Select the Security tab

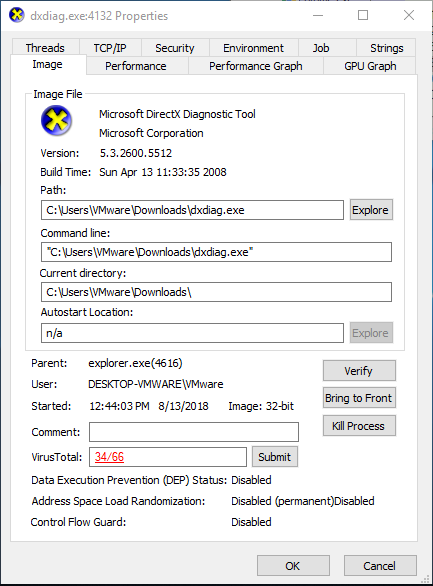point(175,47)
